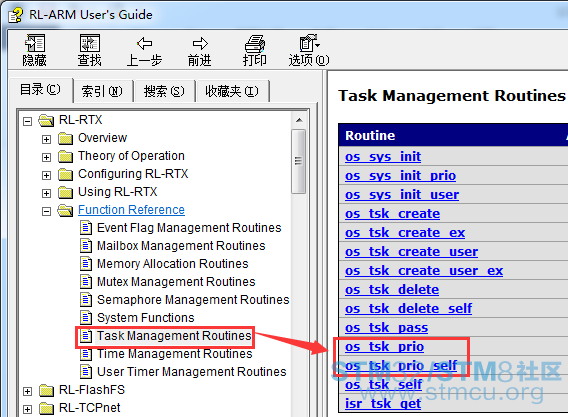Go forward with the 前进 arrow
This screenshot has height=417, width=568.
200,43
